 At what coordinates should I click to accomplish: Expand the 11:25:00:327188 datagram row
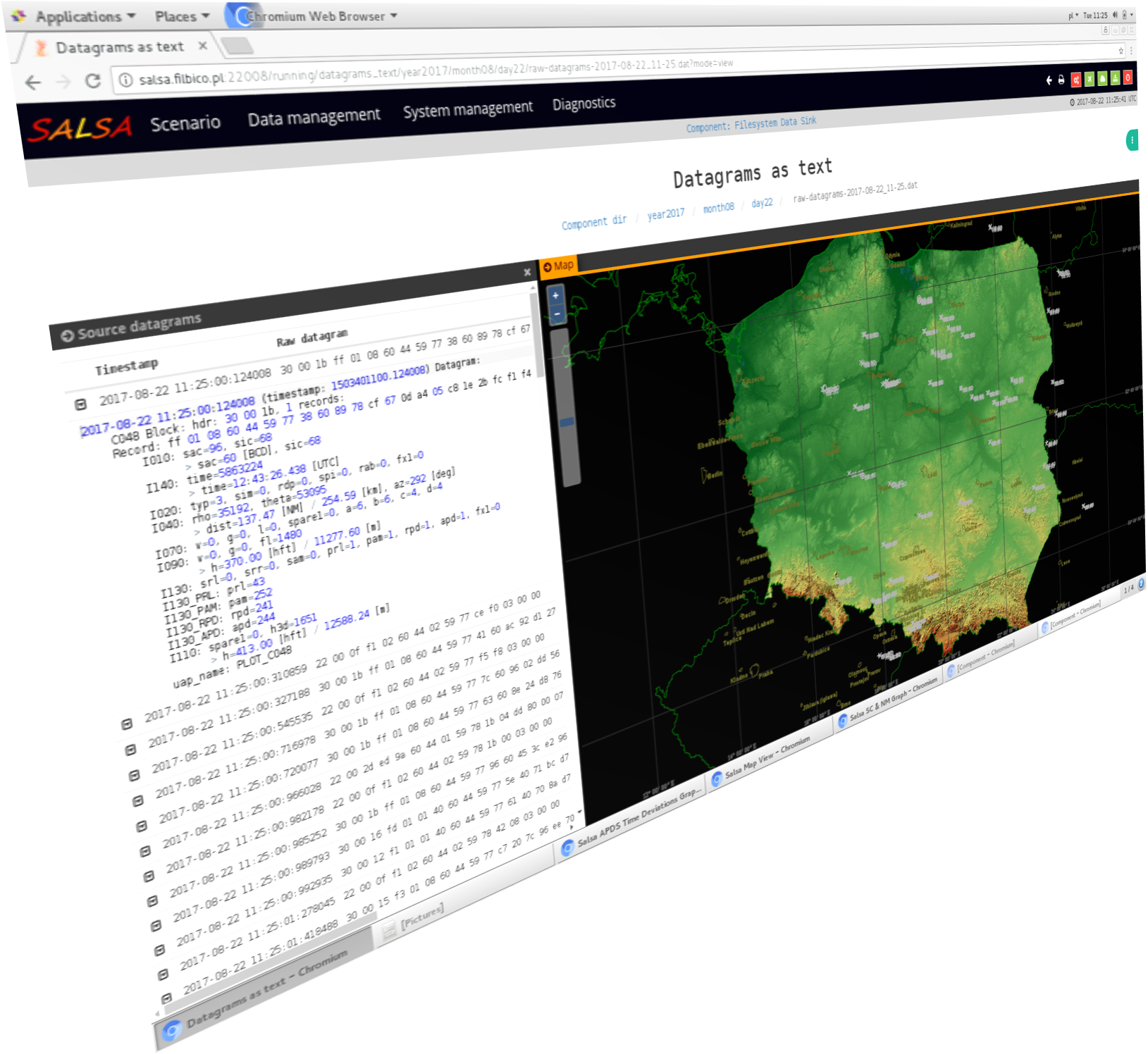[130, 750]
